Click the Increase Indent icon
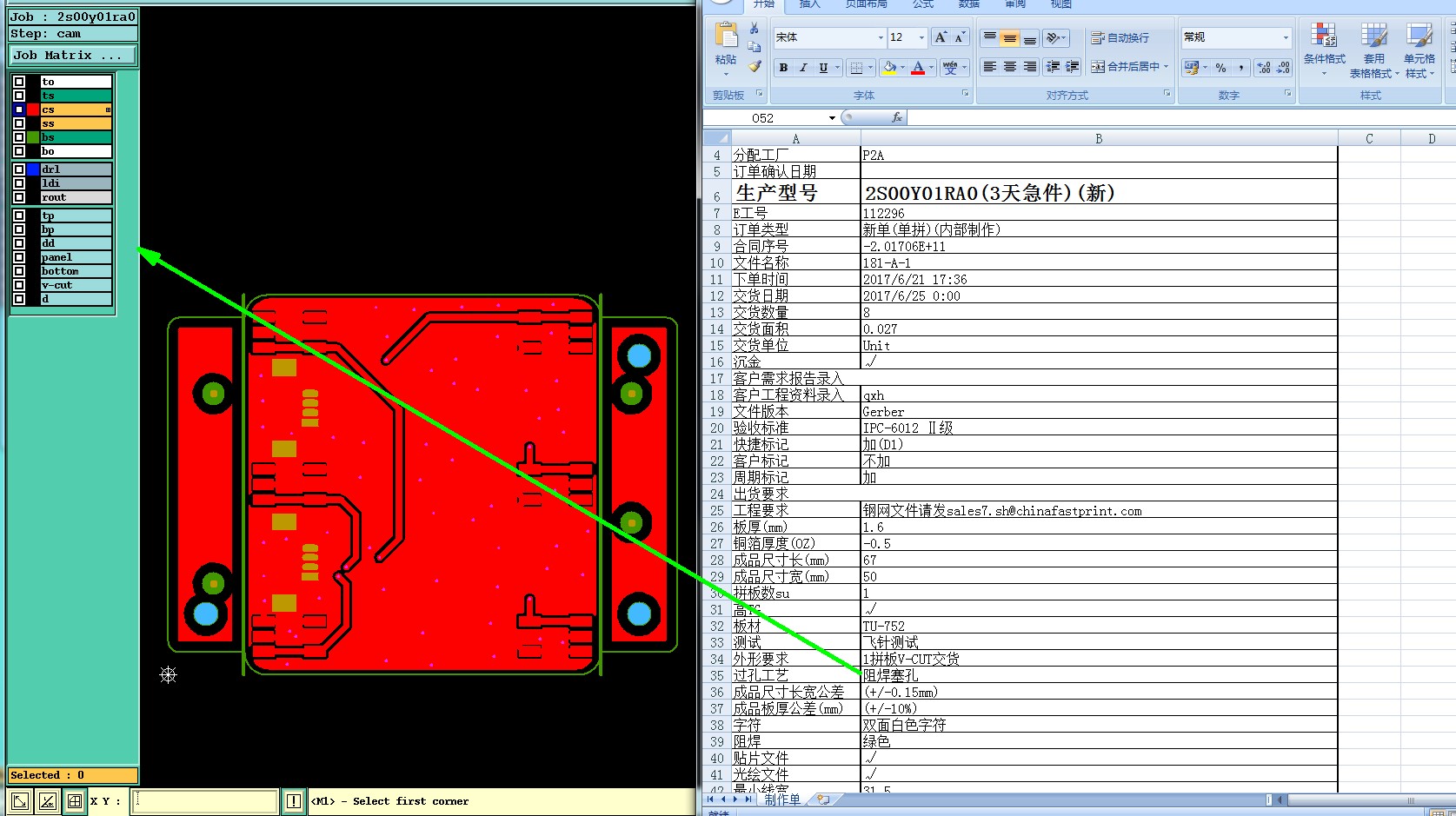1456x816 pixels. pos(1073,67)
